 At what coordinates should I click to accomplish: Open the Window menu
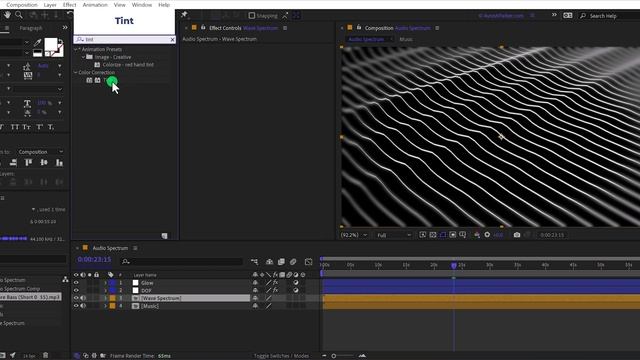coord(142,4)
